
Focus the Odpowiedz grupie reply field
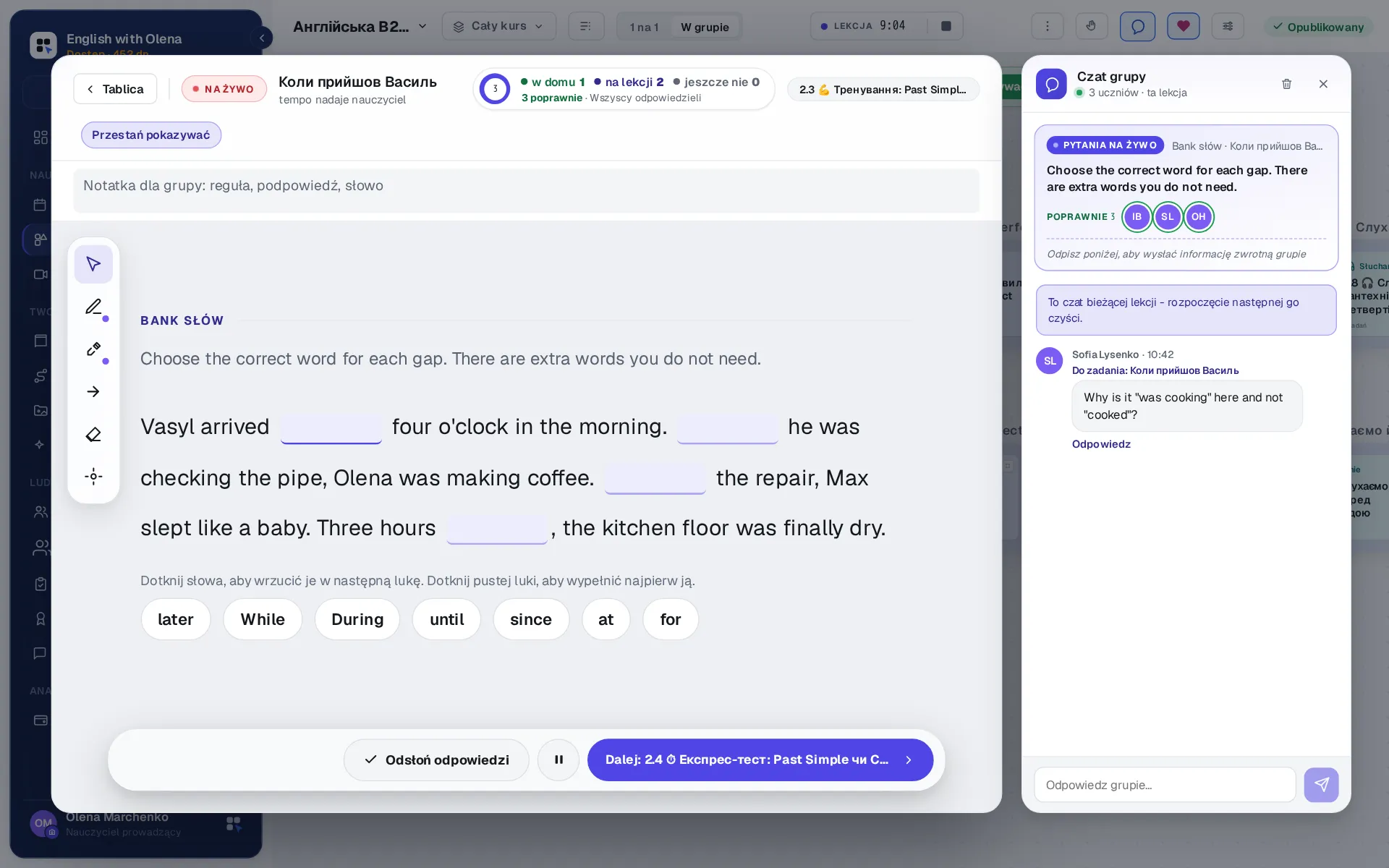1165,785
